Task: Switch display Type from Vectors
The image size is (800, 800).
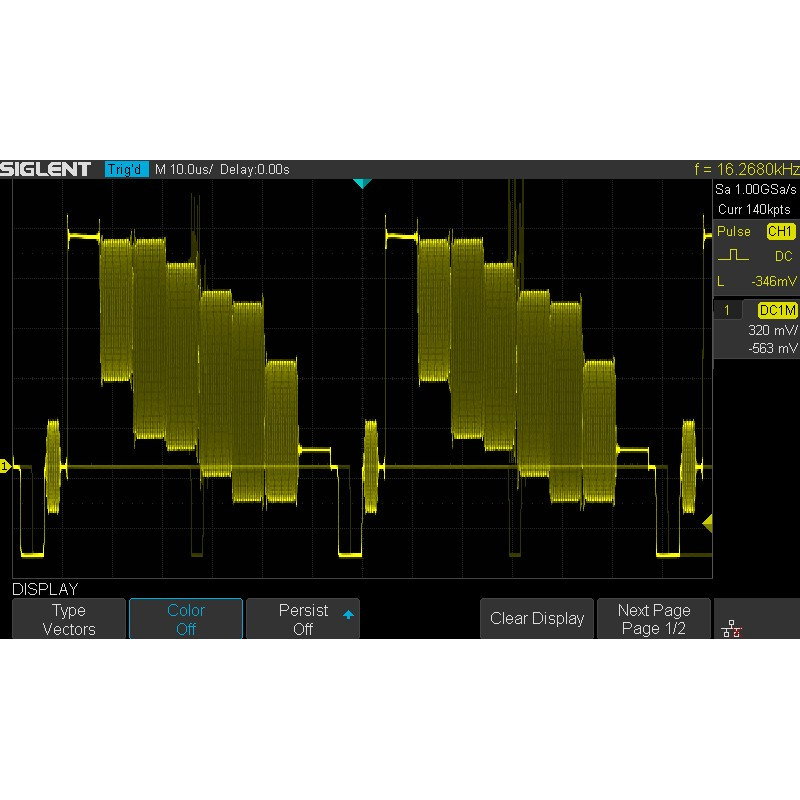Action: (69, 619)
